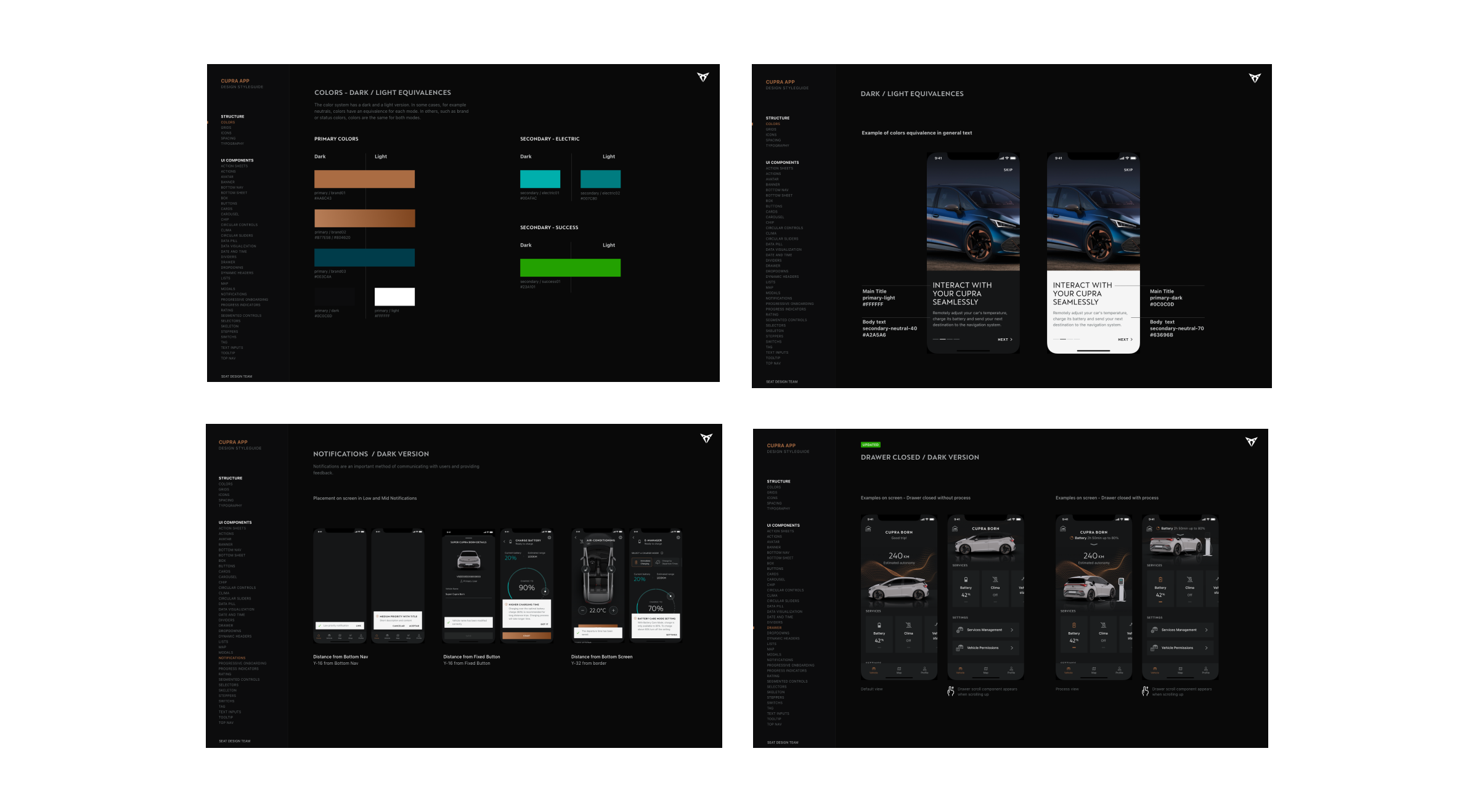Select NOTIFICATIONS highlighted in the Notifications panel sidebar
The height and width of the screenshot is (812, 1479).
232,658
